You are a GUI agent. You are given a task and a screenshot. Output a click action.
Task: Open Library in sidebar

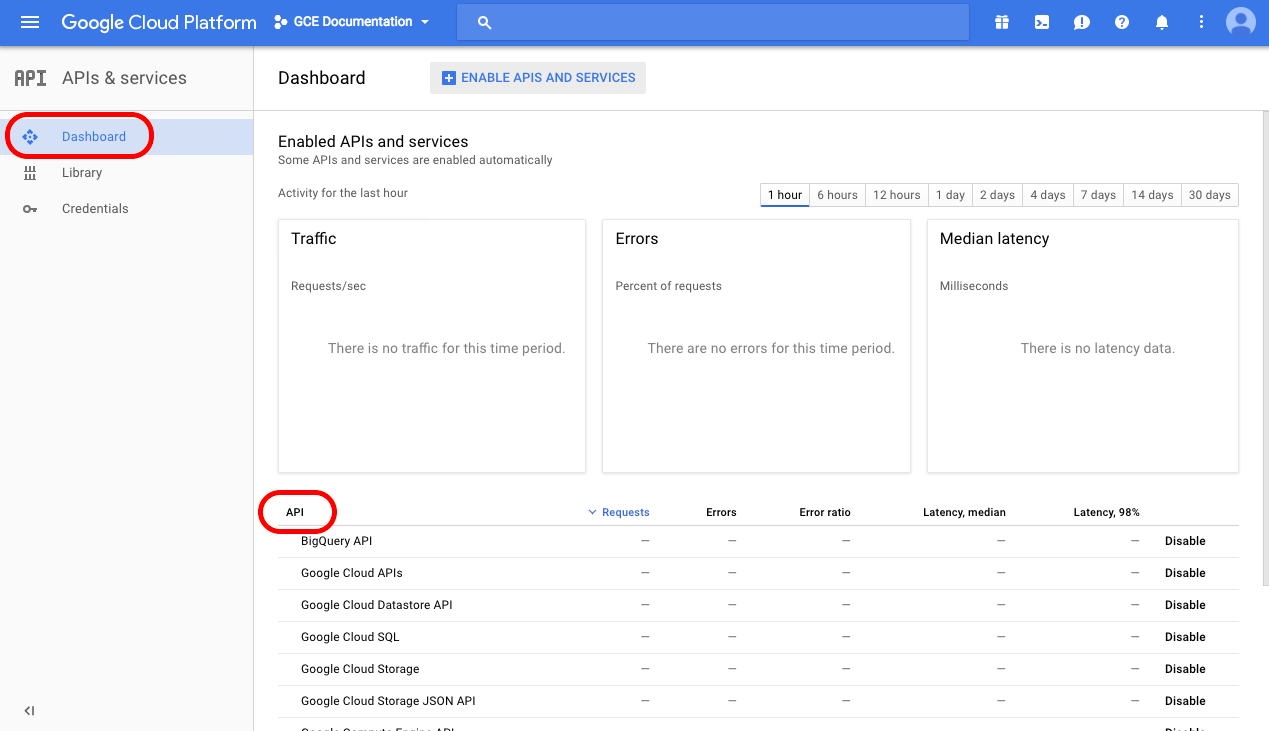coord(82,173)
